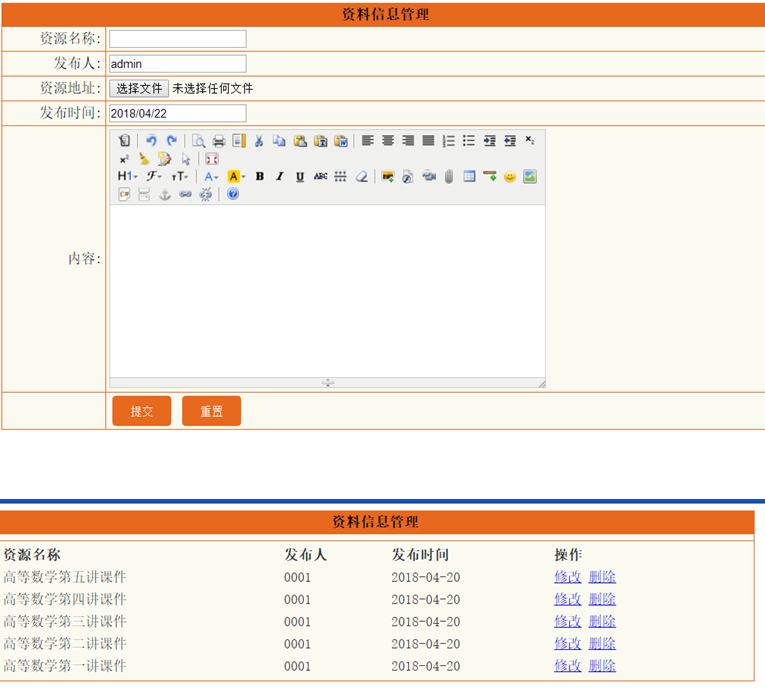This screenshot has height=692, width=765.
Task: Click paste as plain text icon
Action: click(321, 141)
